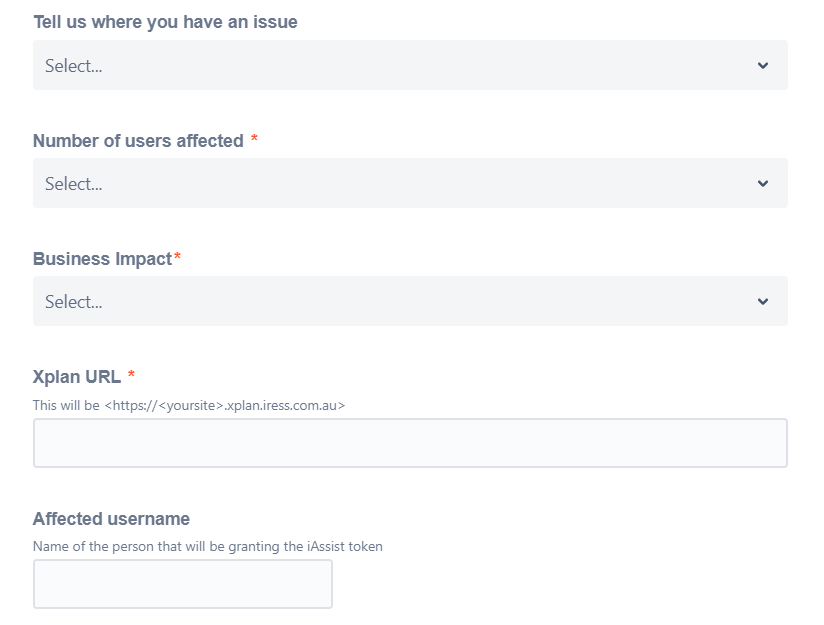Screen dimensions: 824x625
Task: Click the chevron arrow in the issue location field
Action: point(763,66)
